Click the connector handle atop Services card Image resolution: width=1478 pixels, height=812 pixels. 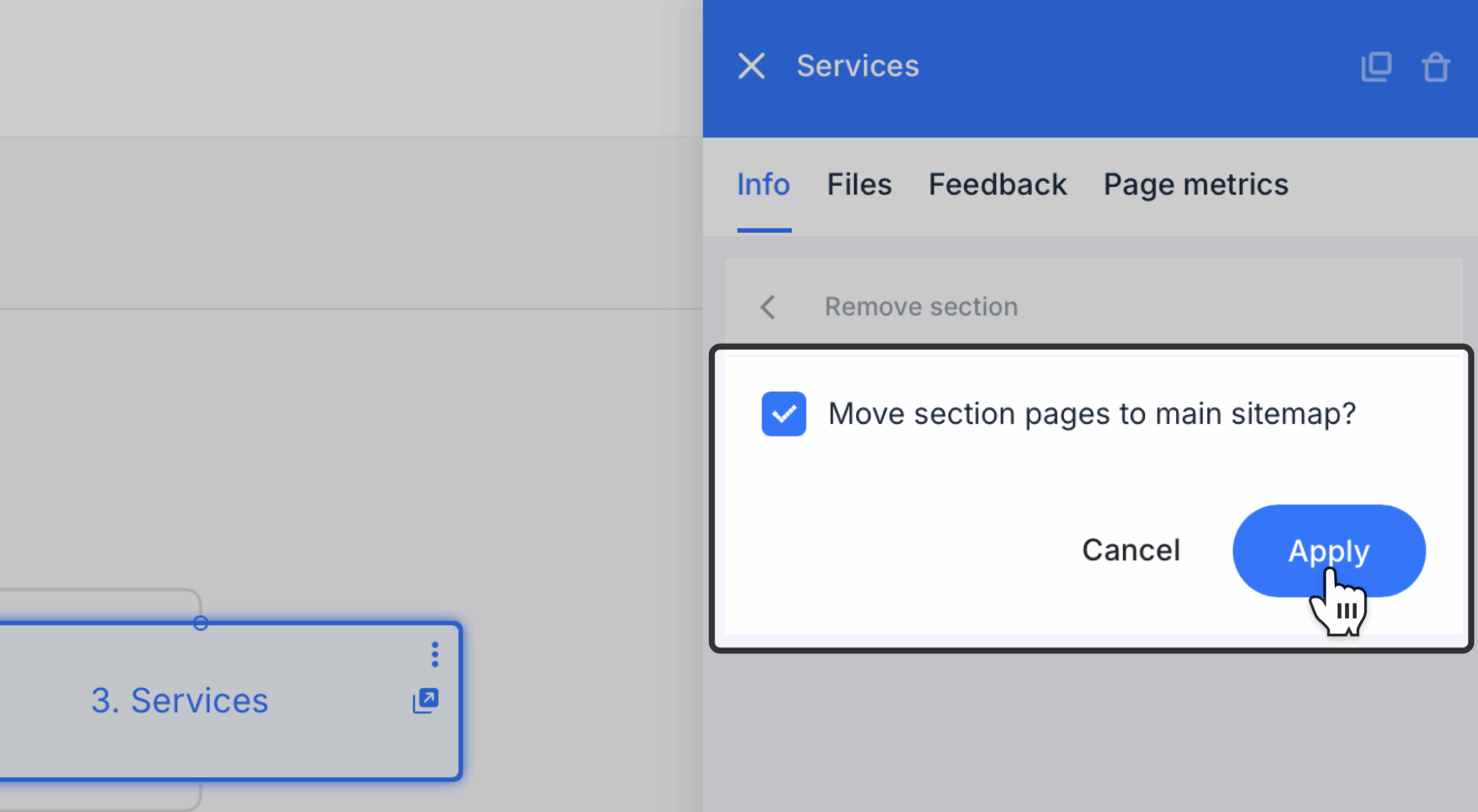click(x=200, y=623)
